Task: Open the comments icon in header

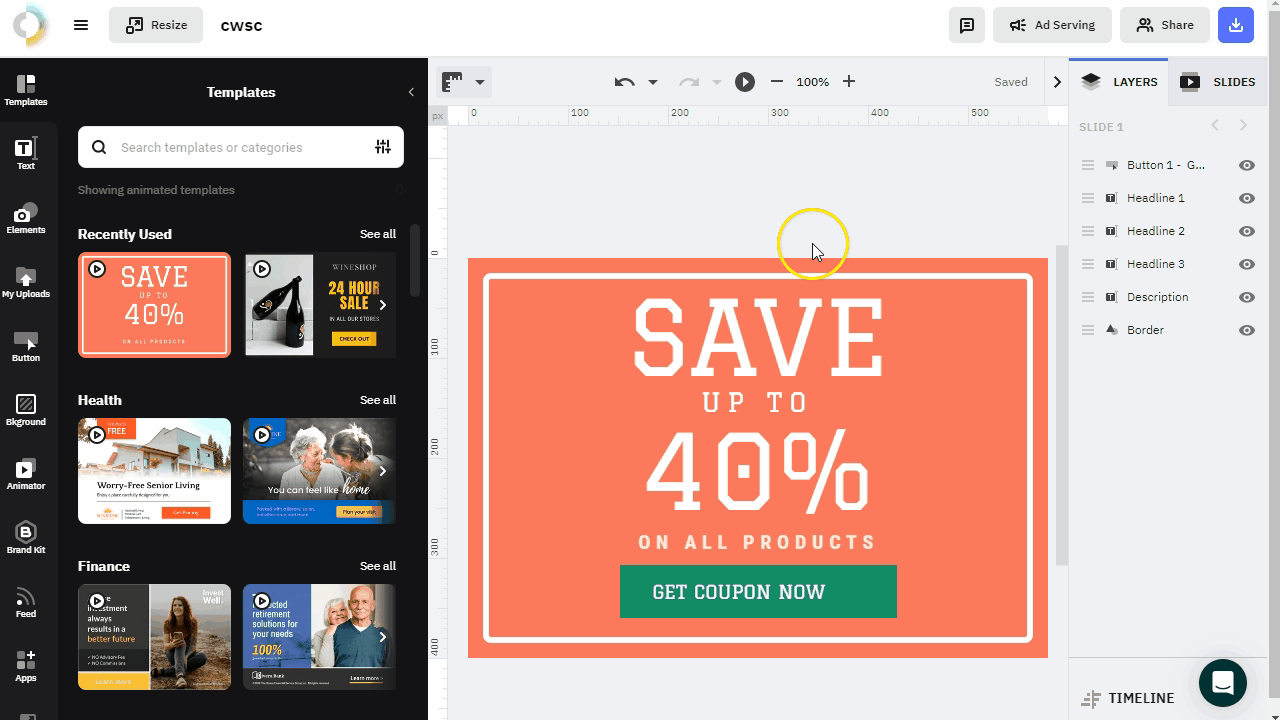Action: point(967,25)
